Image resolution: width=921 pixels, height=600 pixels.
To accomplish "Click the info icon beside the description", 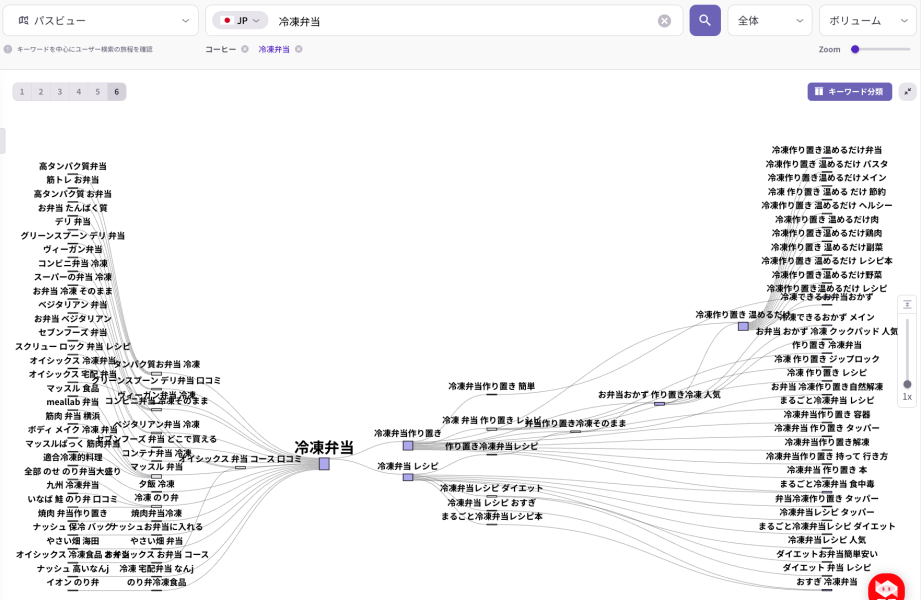I will point(8,49).
